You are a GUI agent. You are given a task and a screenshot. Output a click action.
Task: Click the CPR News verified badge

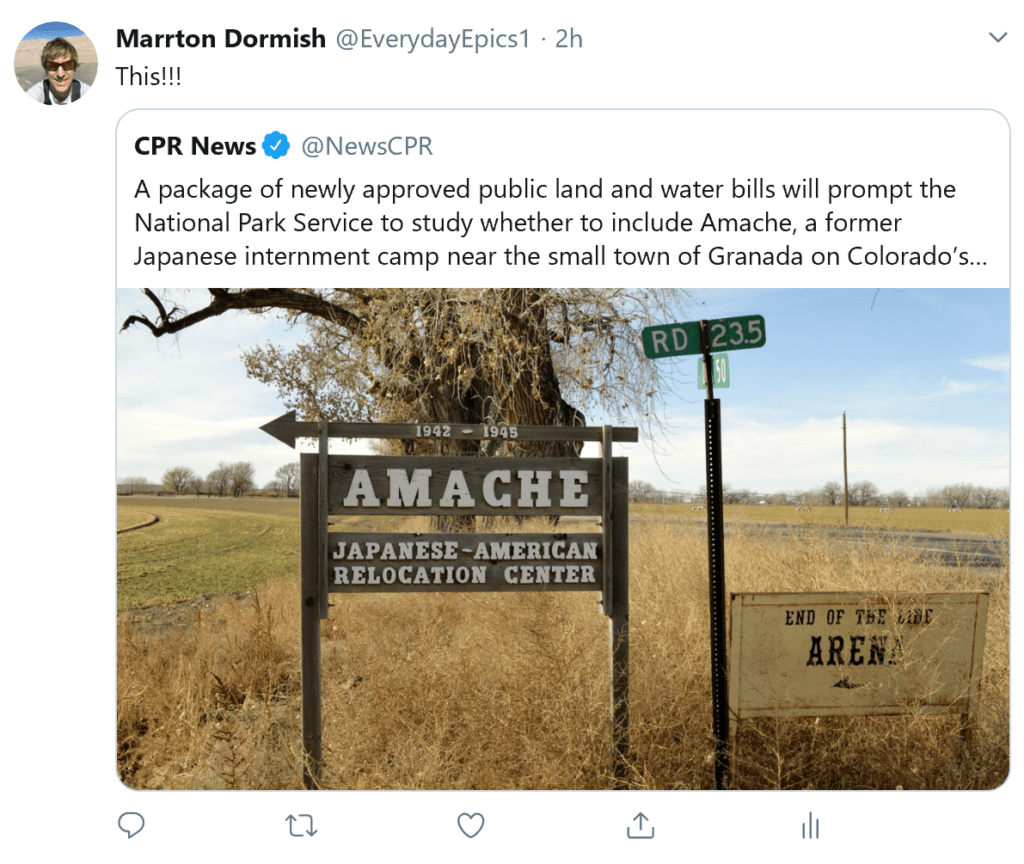(x=276, y=145)
